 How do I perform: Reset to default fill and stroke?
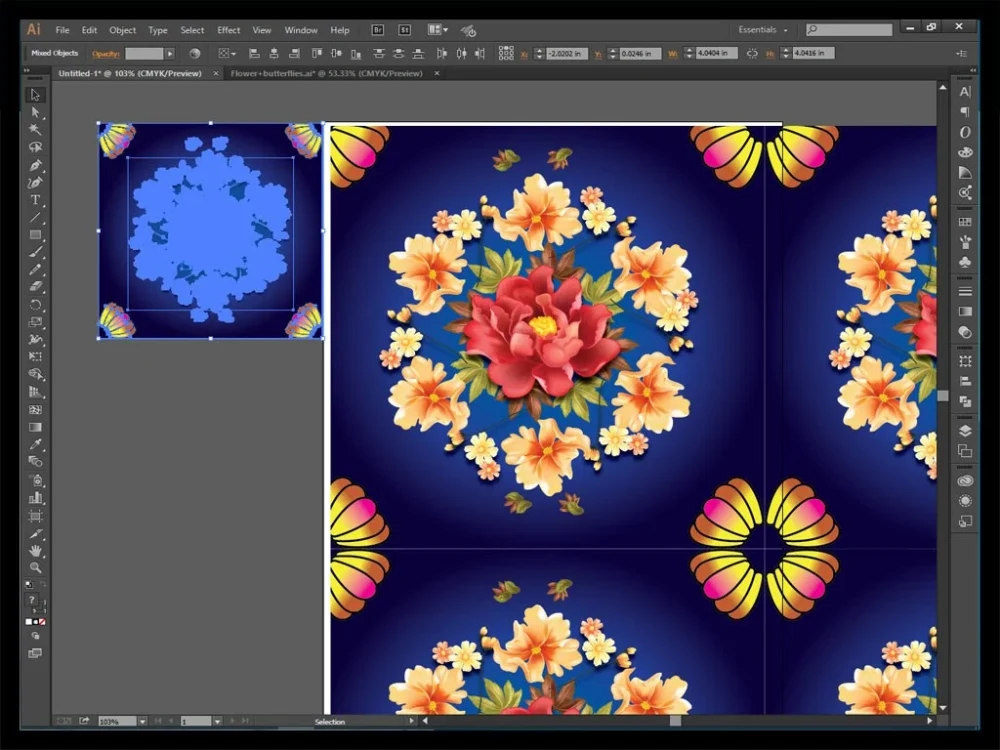click(29, 584)
